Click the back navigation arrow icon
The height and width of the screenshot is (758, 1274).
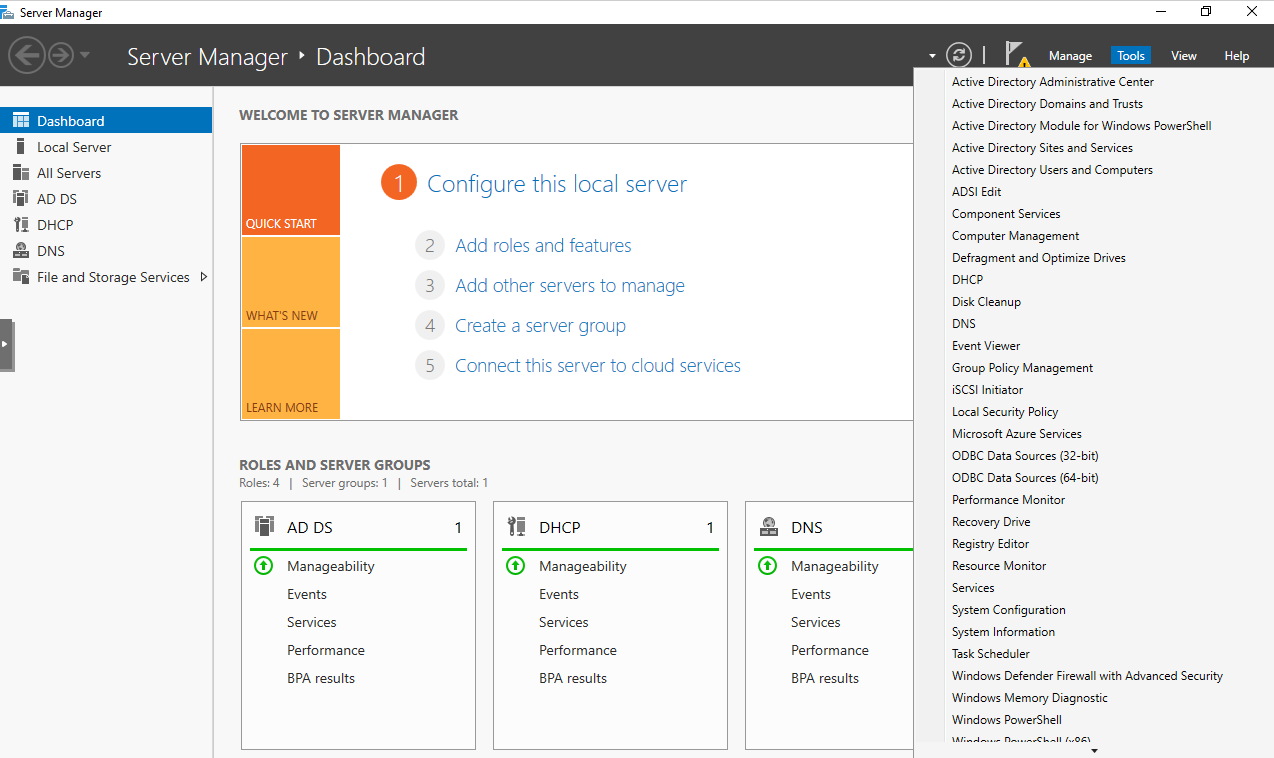(x=27, y=54)
